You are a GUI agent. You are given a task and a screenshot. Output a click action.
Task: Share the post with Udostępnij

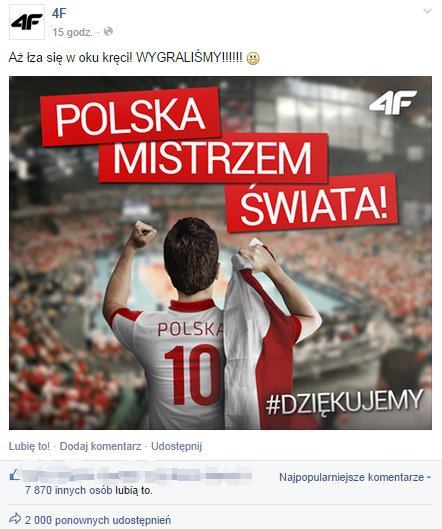pos(176,446)
